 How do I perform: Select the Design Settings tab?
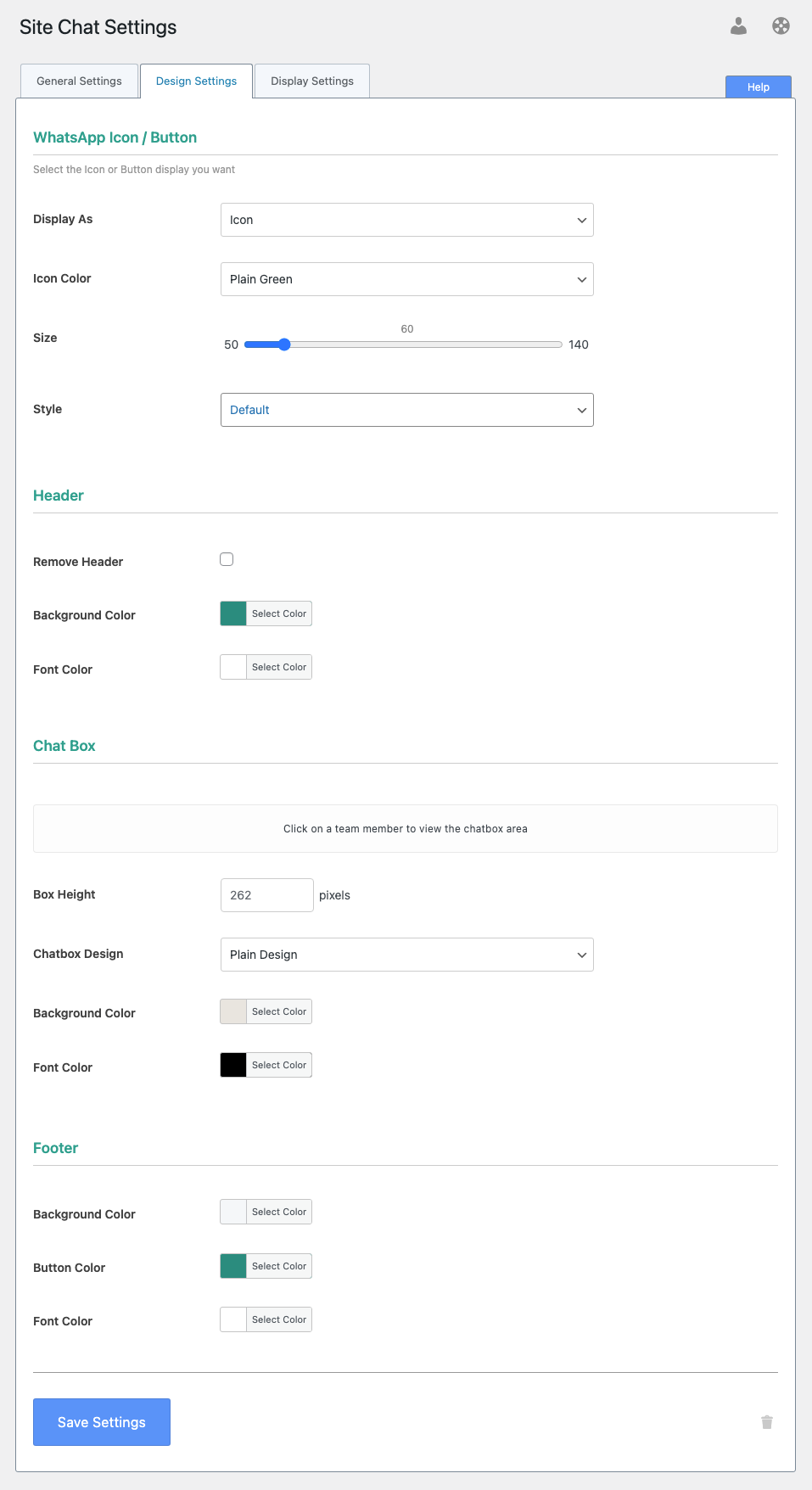click(x=196, y=81)
